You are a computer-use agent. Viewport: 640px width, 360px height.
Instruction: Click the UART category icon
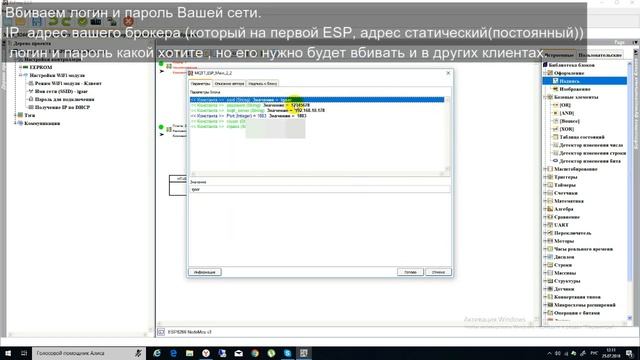(x=550, y=225)
